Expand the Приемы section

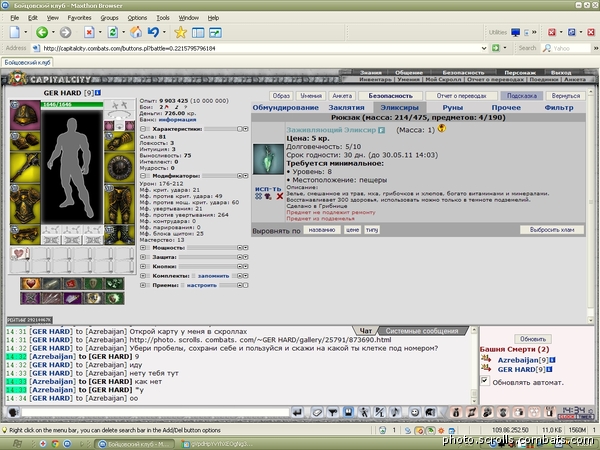pos(143,285)
